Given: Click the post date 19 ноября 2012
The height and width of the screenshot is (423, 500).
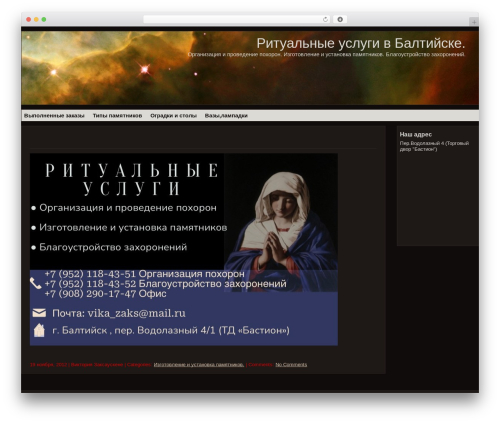Looking at the screenshot, I should [49, 364].
